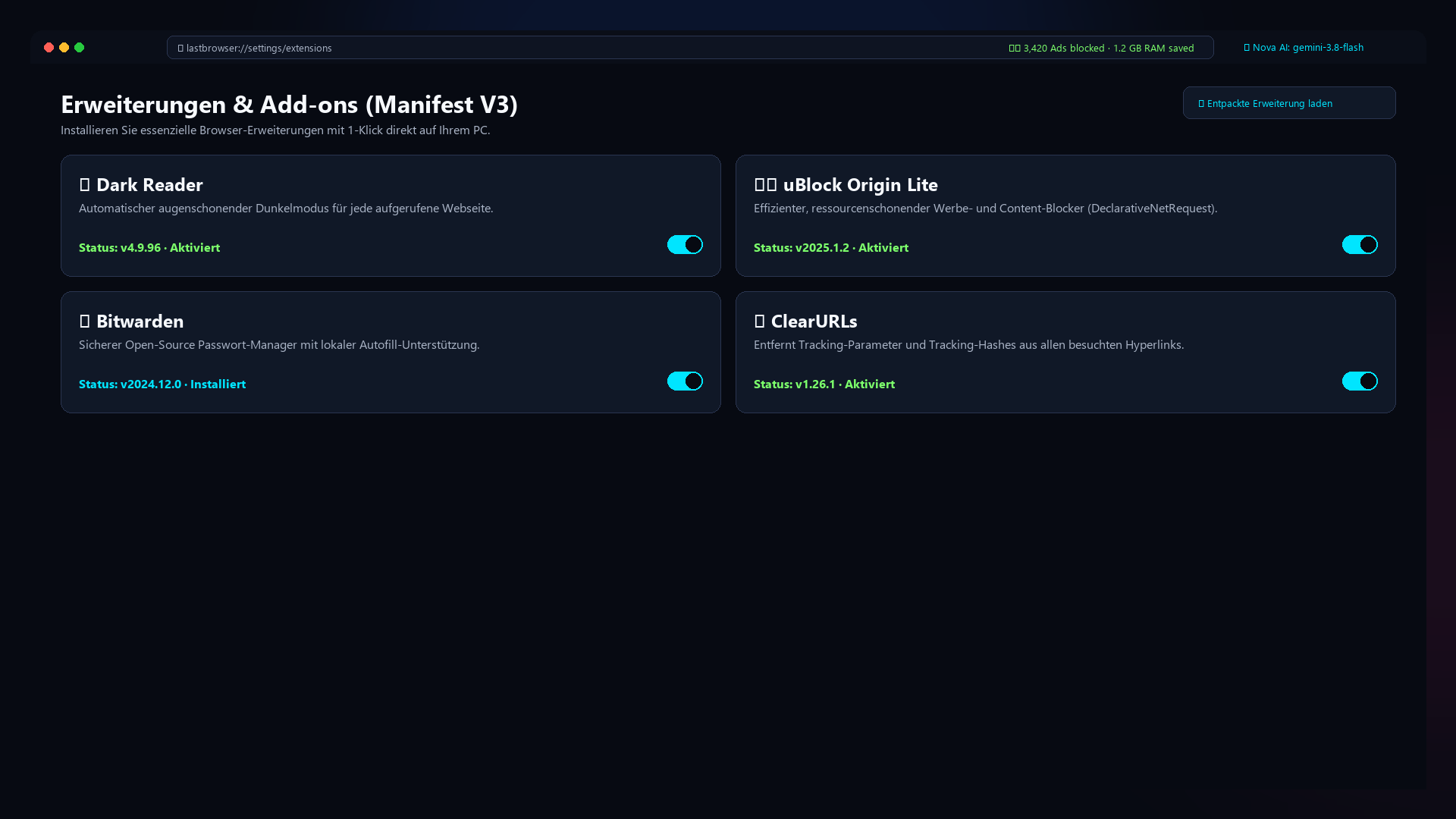This screenshot has width=1456, height=819.
Task: Click the Bitwarden icon beside its title
Action: coord(84,321)
